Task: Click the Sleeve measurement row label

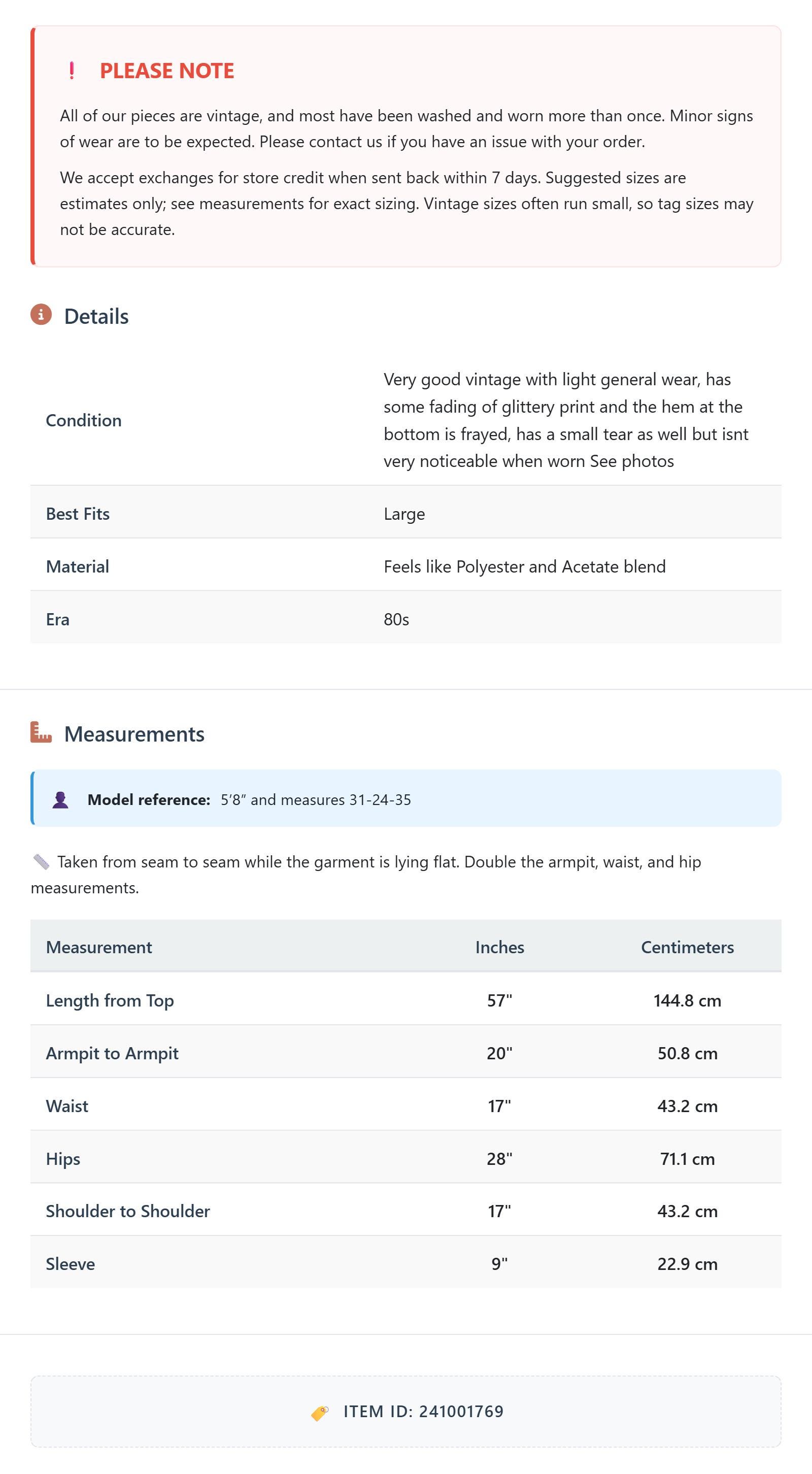Action: pyautogui.click(x=71, y=1263)
